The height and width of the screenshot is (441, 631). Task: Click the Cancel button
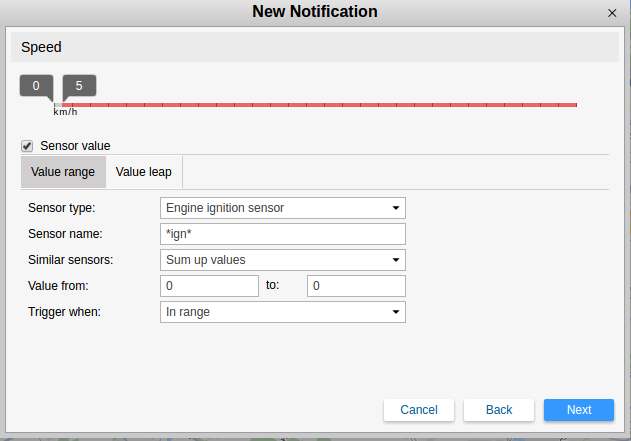pyautogui.click(x=419, y=410)
